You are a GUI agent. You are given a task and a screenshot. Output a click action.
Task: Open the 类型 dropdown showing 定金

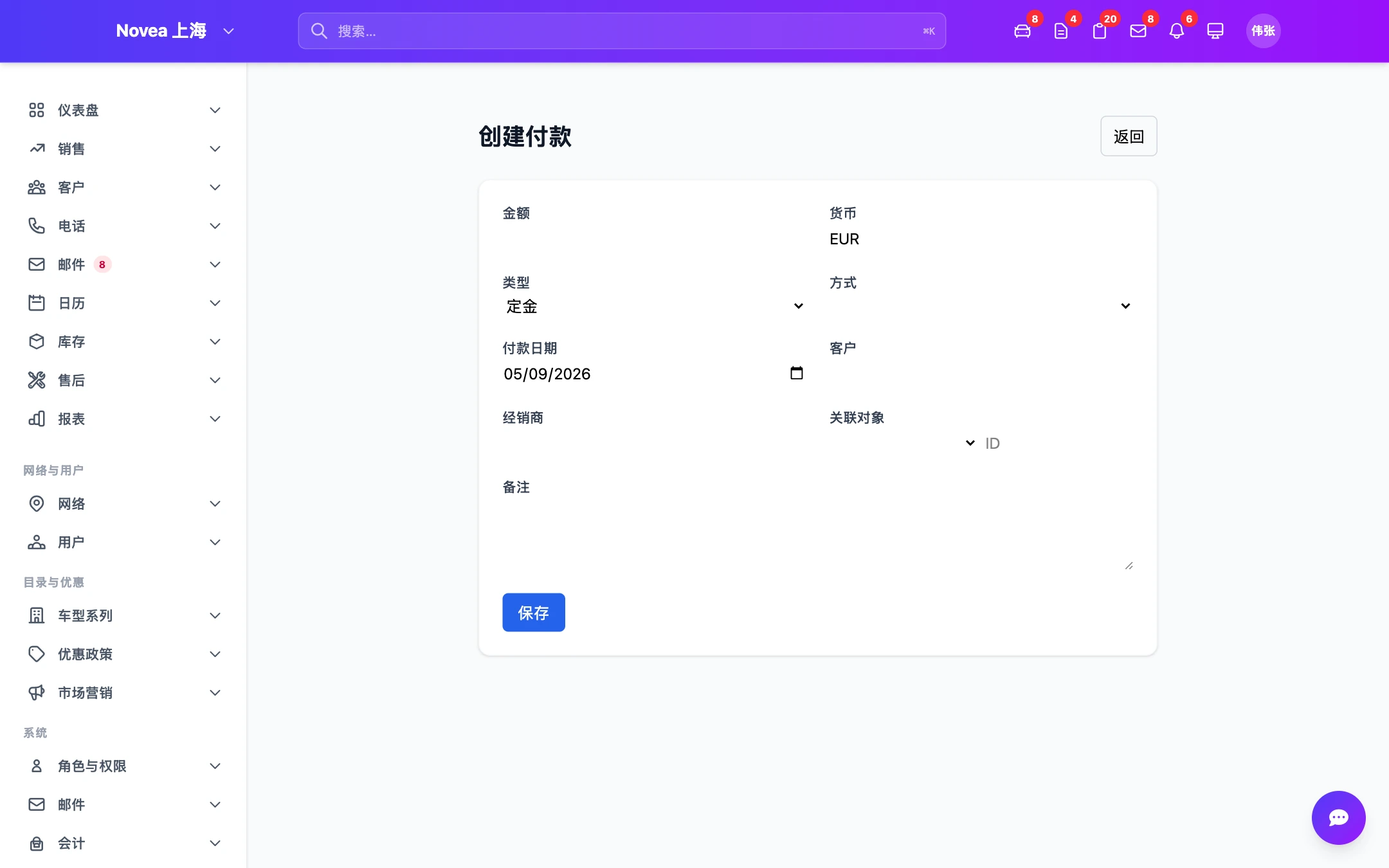[x=654, y=306]
